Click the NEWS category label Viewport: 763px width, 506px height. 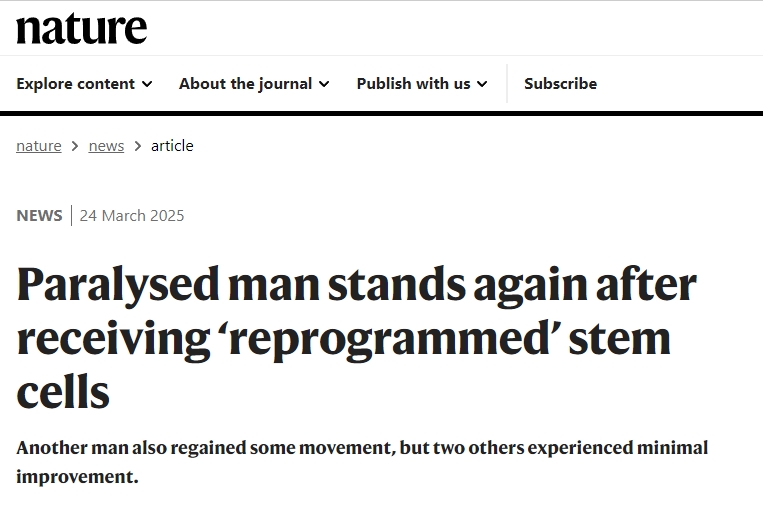[x=39, y=216]
